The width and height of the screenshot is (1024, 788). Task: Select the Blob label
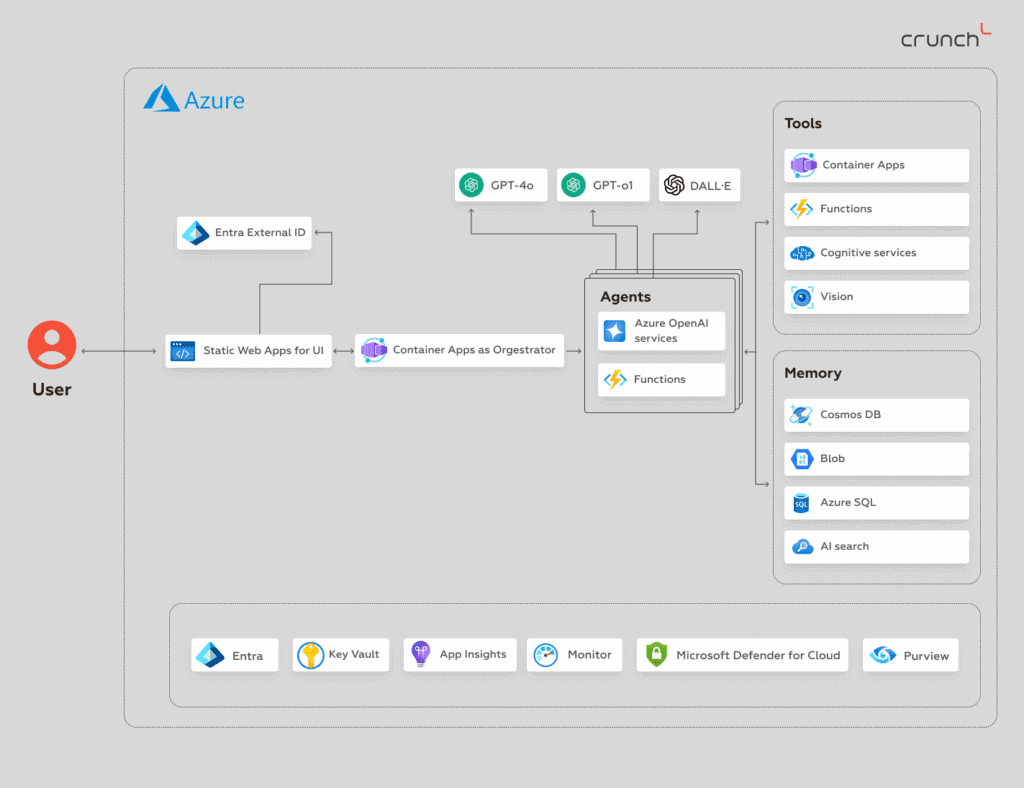coord(833,458)
